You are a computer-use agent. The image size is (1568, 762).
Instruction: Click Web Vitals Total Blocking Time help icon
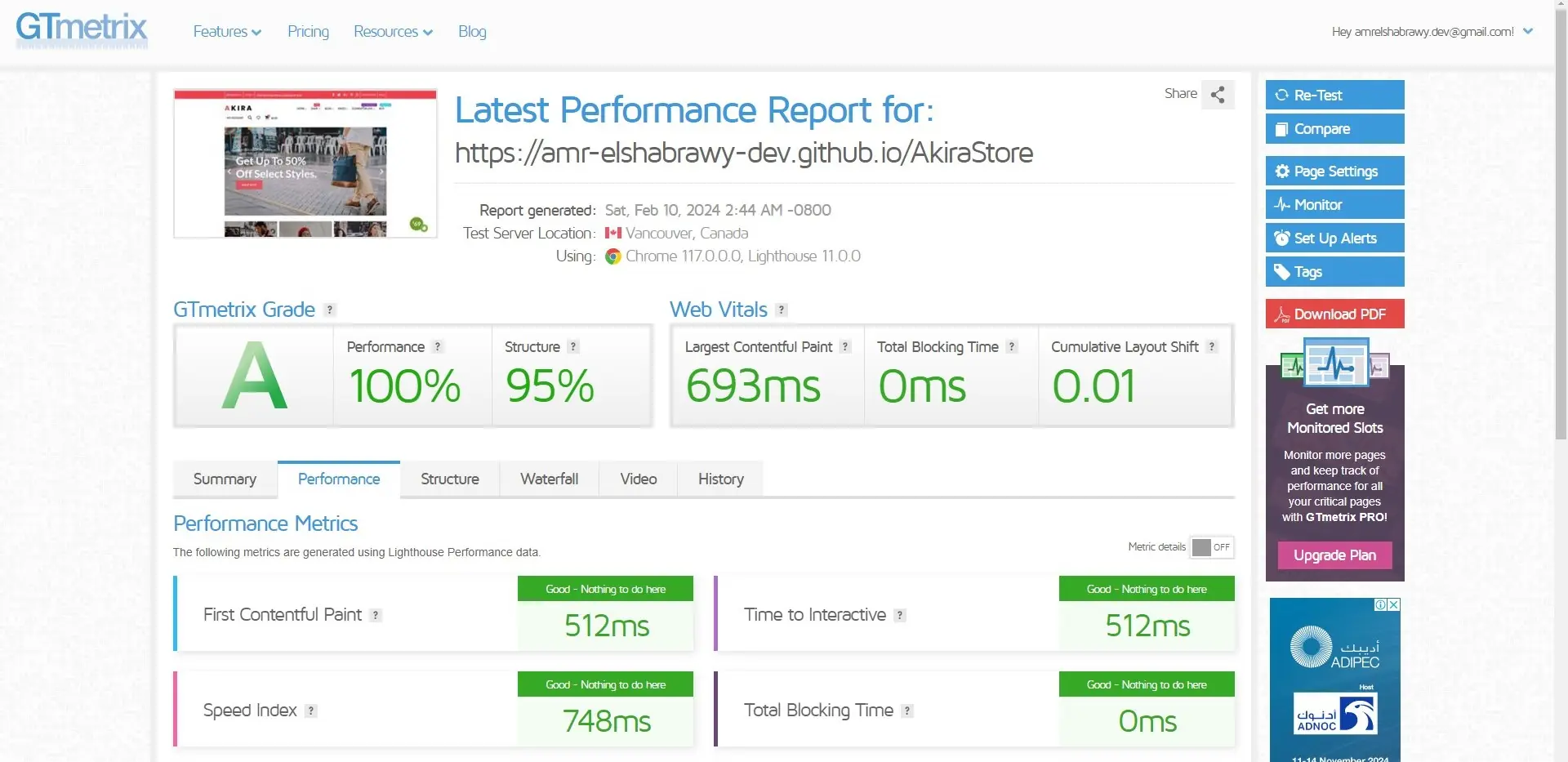[x=1012, y=346]
